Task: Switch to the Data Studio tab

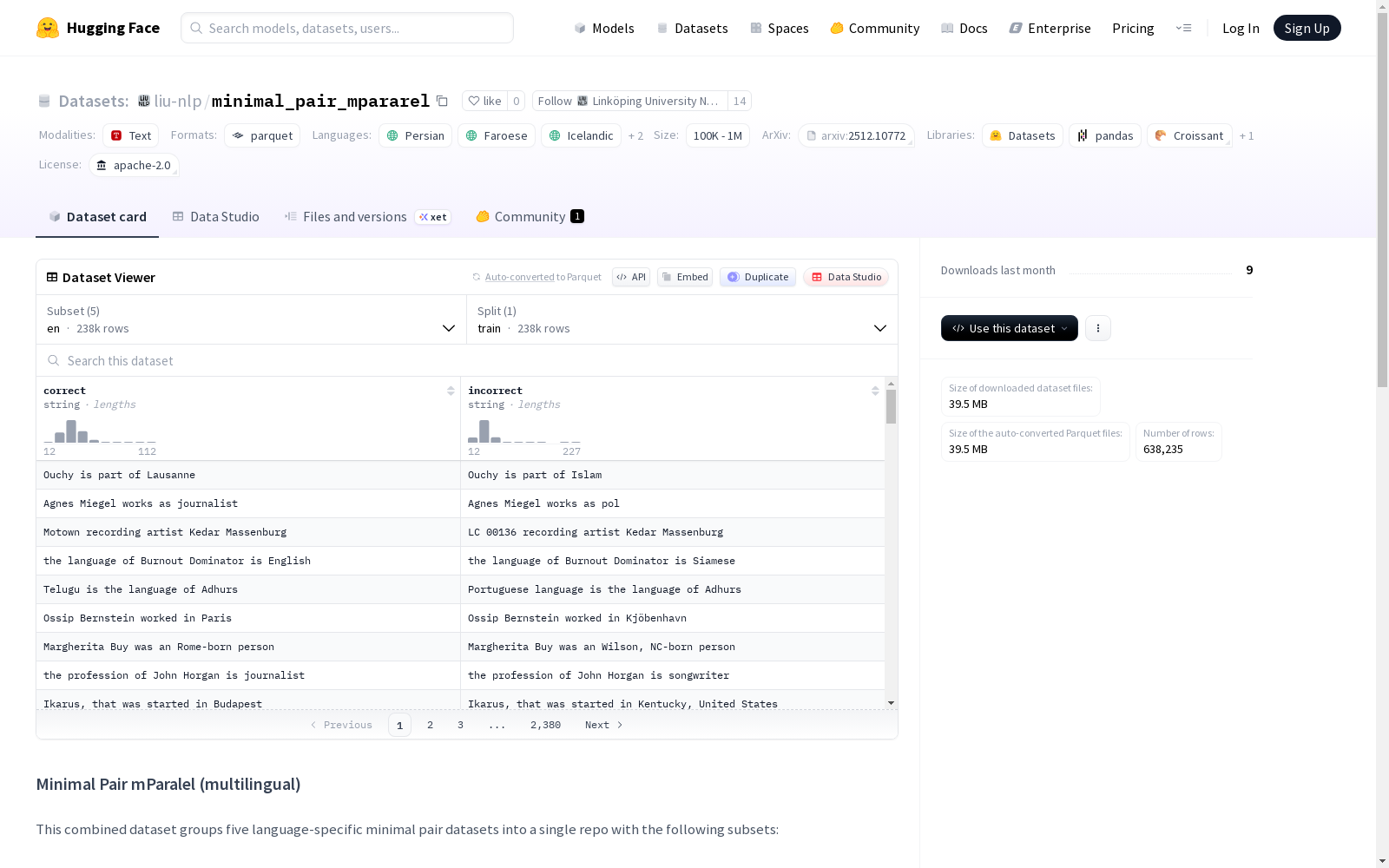Action: pyautogui.click(x=215, y=217)
